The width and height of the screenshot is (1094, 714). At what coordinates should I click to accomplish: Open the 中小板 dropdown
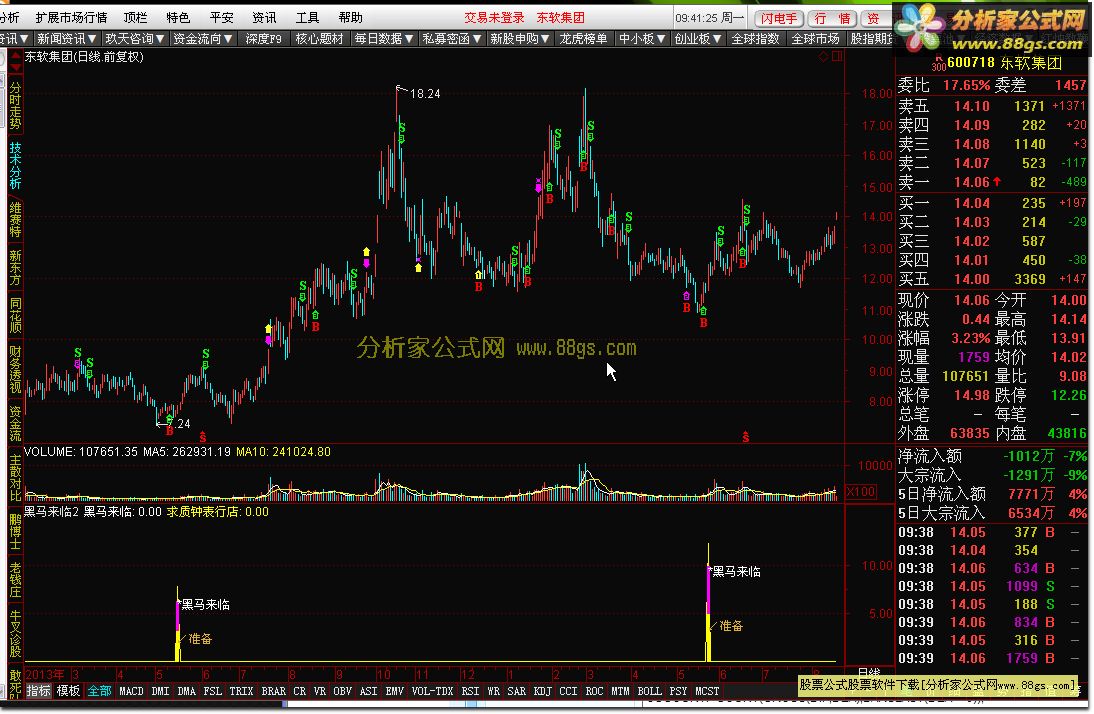pyautogui.click(x=642, y=38)
